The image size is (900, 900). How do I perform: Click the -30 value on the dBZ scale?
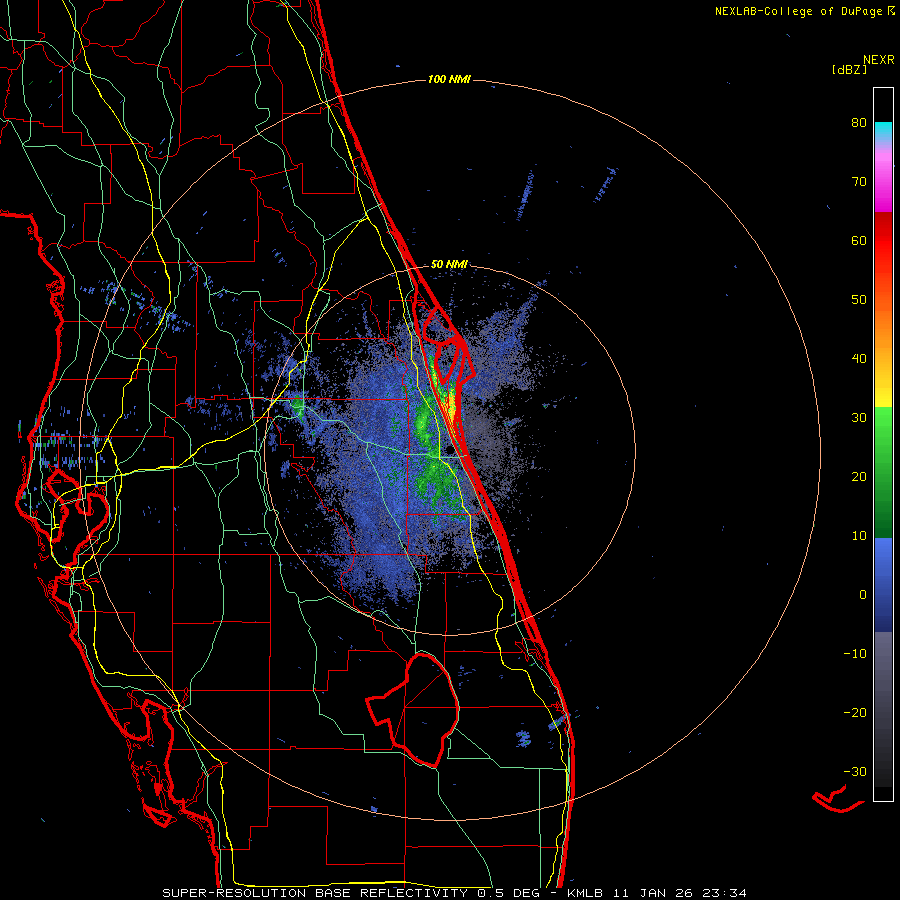coord(855,772)
